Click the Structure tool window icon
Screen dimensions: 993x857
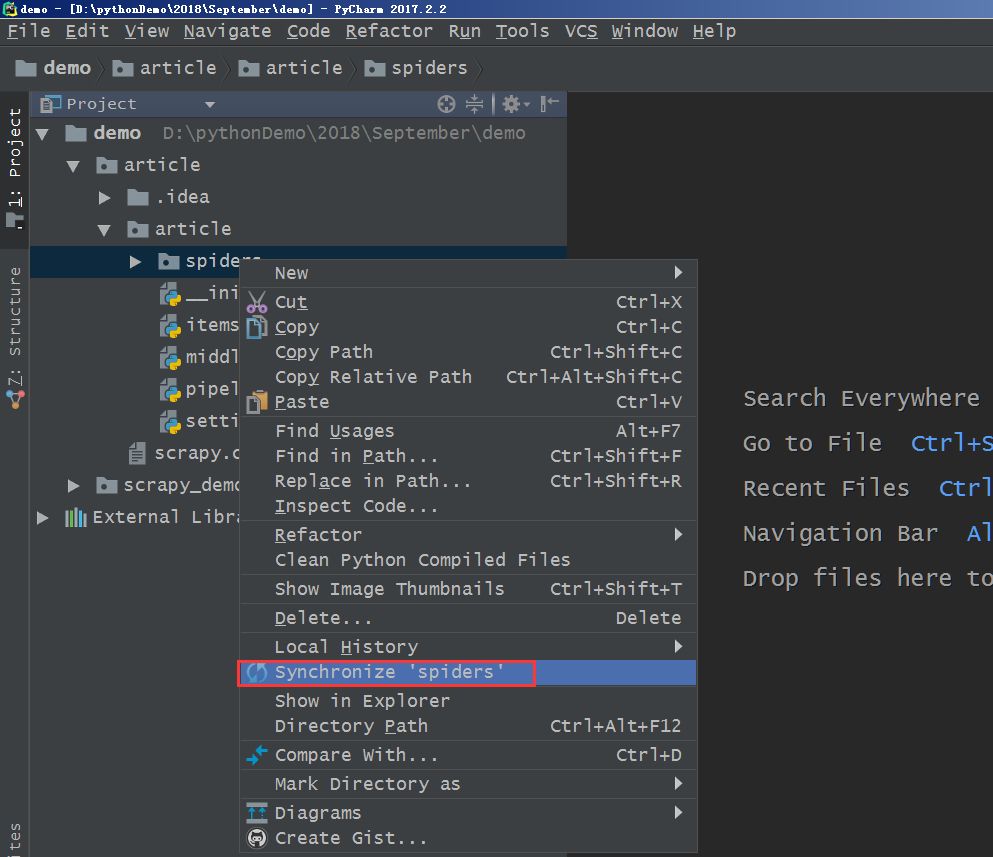point(15,399)
